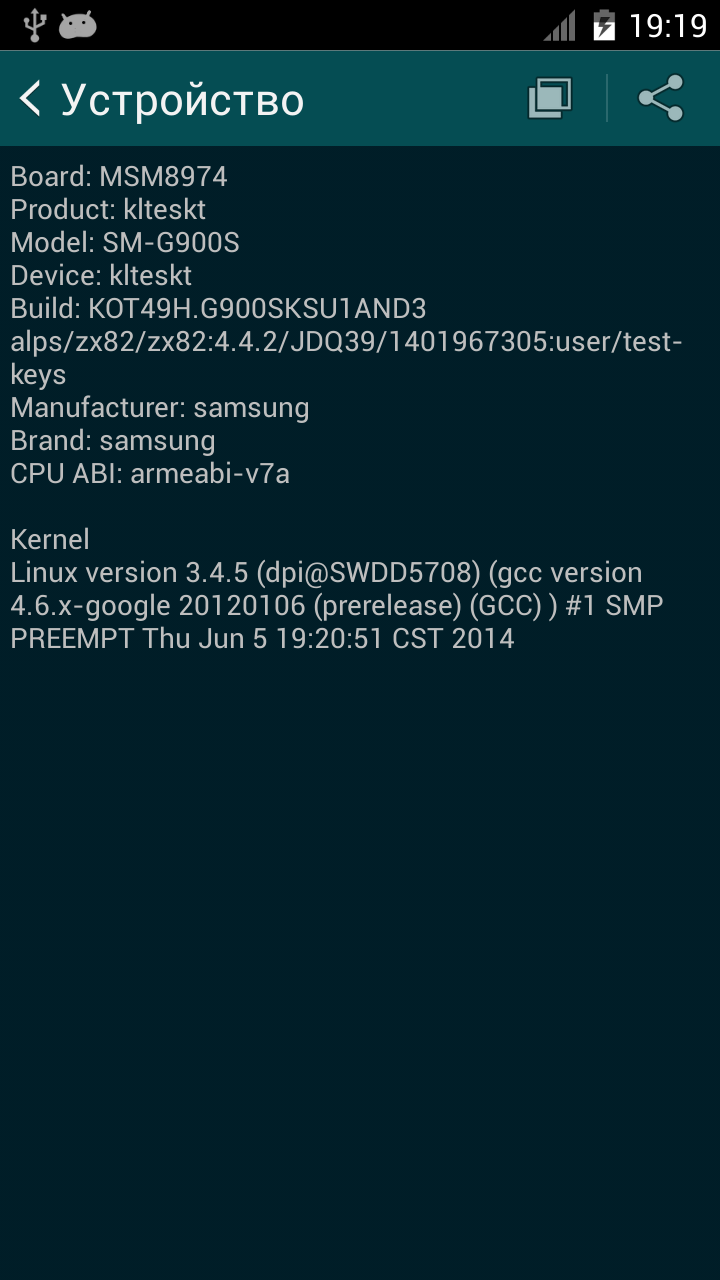Open the copy-to-clipboard icon in the action bar
This screenshot has width=720, height=1280.
coord(550,99)
